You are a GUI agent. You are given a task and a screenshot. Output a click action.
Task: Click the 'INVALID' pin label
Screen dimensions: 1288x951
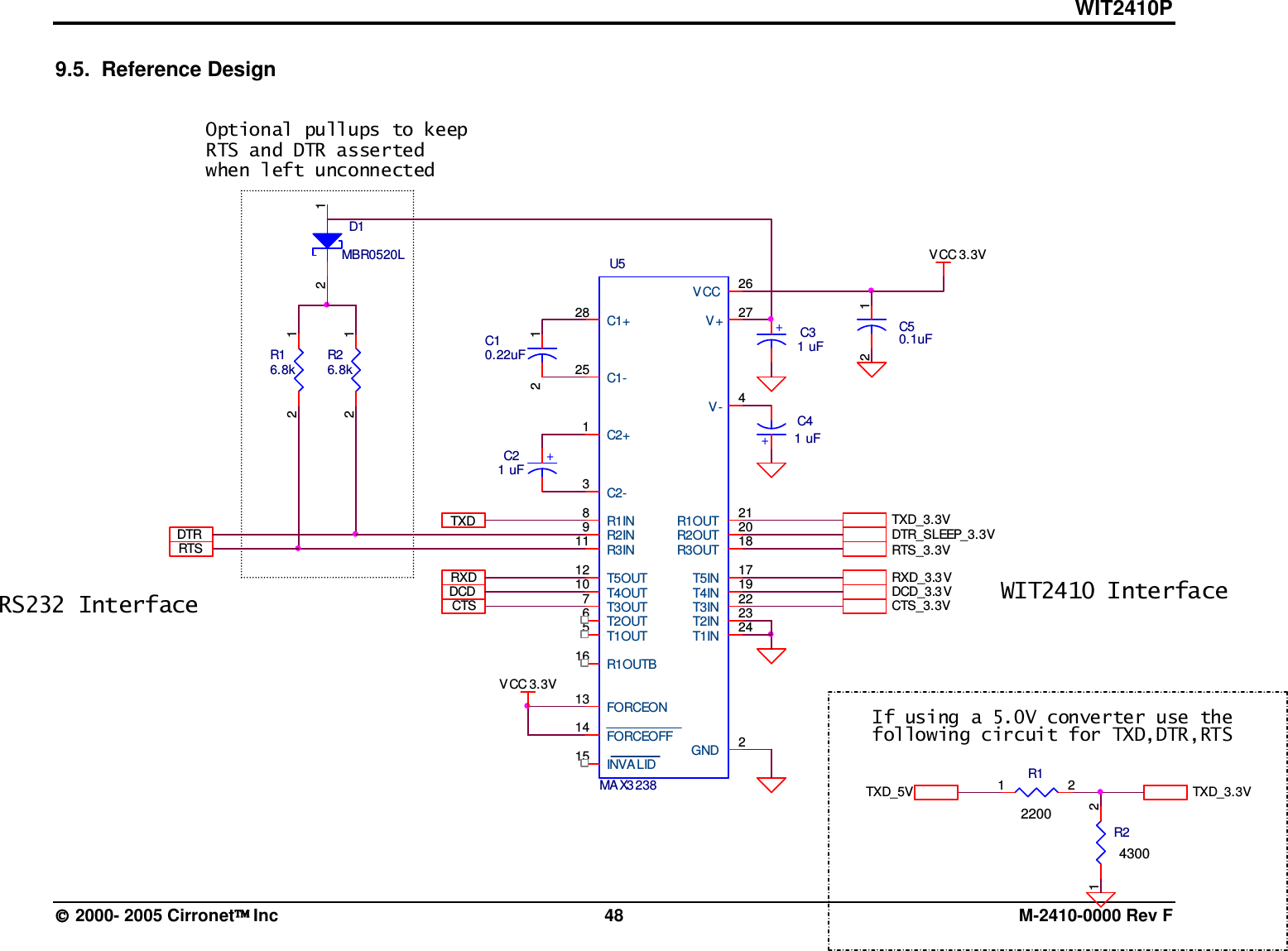[x=632, y=765]
